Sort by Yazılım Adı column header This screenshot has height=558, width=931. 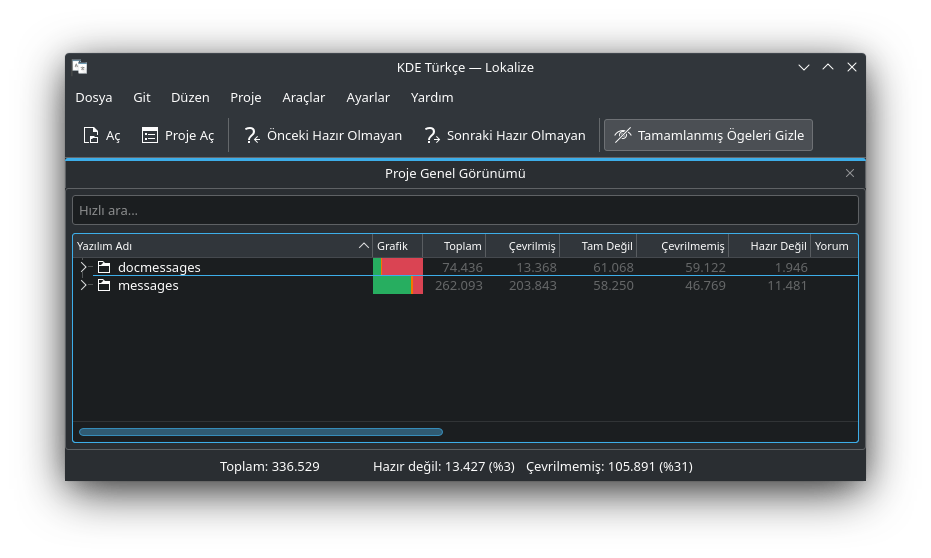click(x=215, y=246)
